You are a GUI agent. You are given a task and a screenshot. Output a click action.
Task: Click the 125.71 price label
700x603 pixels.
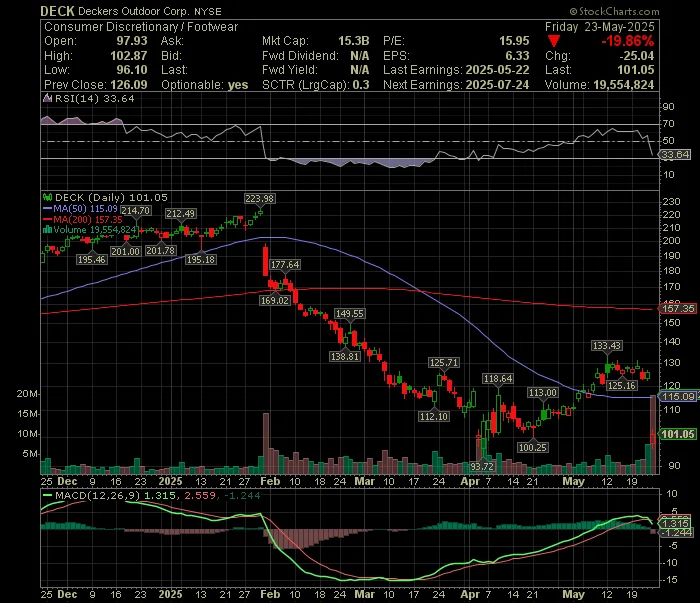coord(444,362)
